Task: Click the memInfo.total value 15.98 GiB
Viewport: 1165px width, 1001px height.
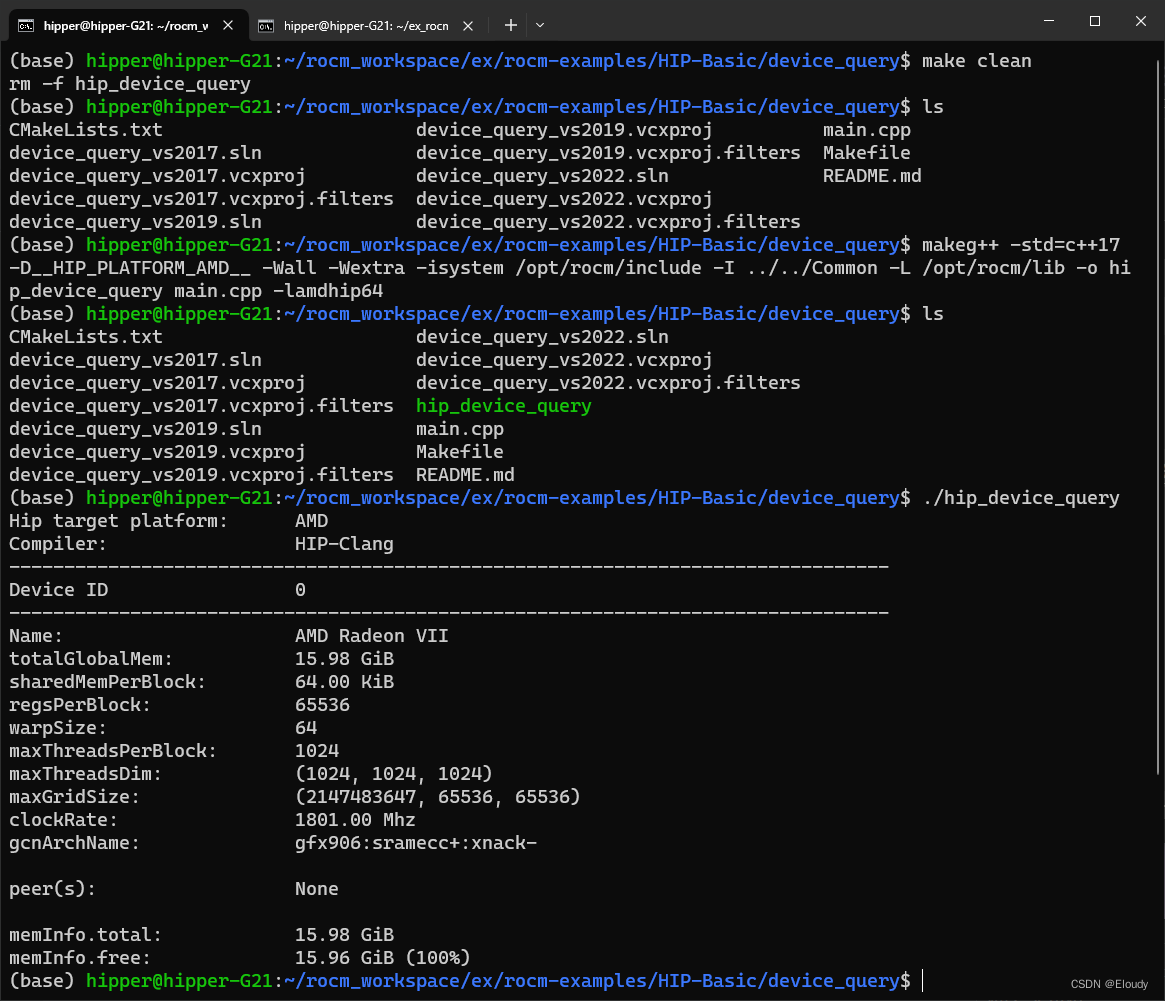Action: click(345, 935)
